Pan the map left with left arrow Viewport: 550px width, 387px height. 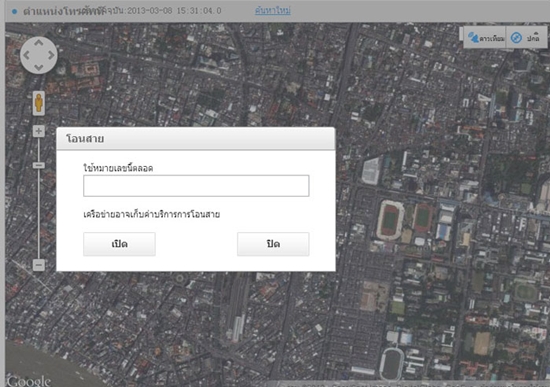(26, 55)
